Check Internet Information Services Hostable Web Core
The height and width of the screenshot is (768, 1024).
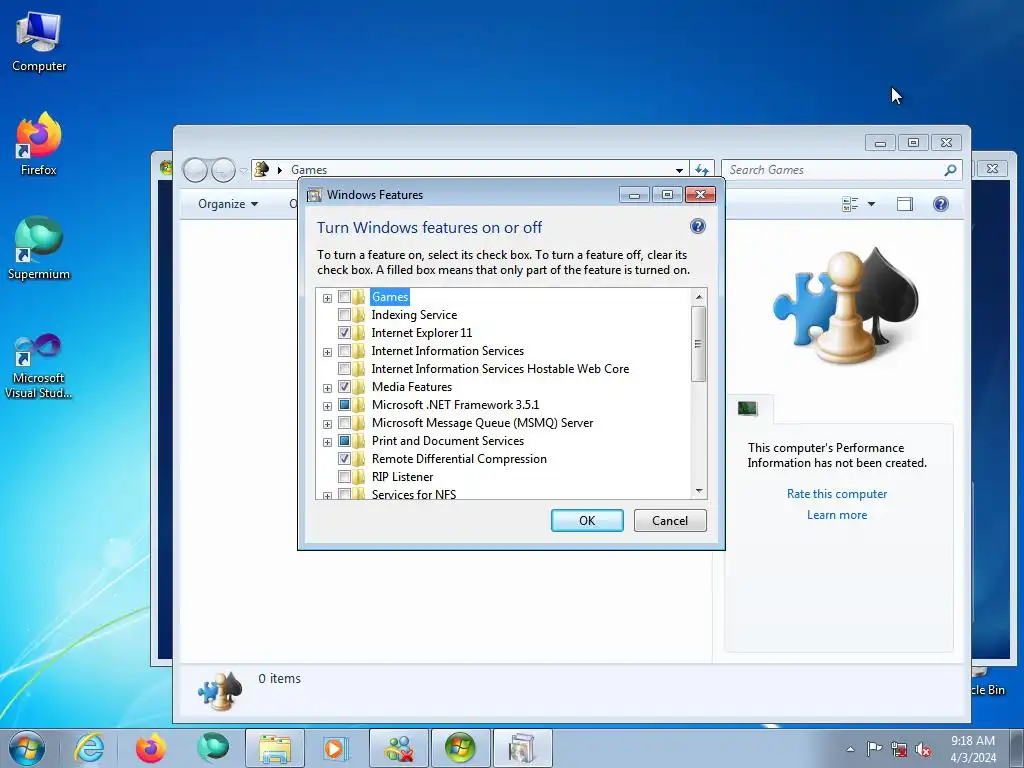[x=344, y=368]
